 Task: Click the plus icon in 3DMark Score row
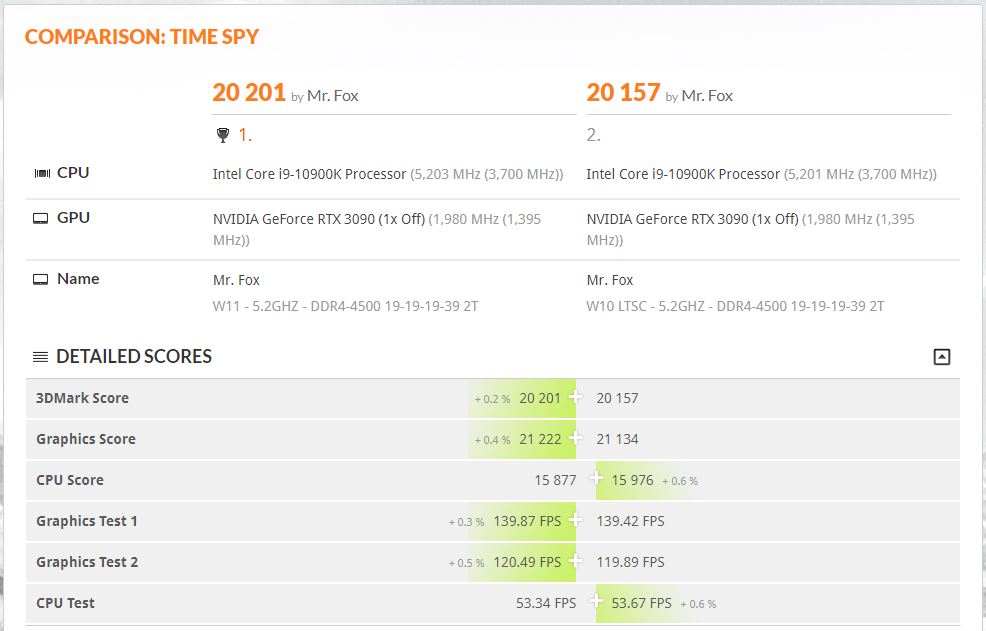575,398
